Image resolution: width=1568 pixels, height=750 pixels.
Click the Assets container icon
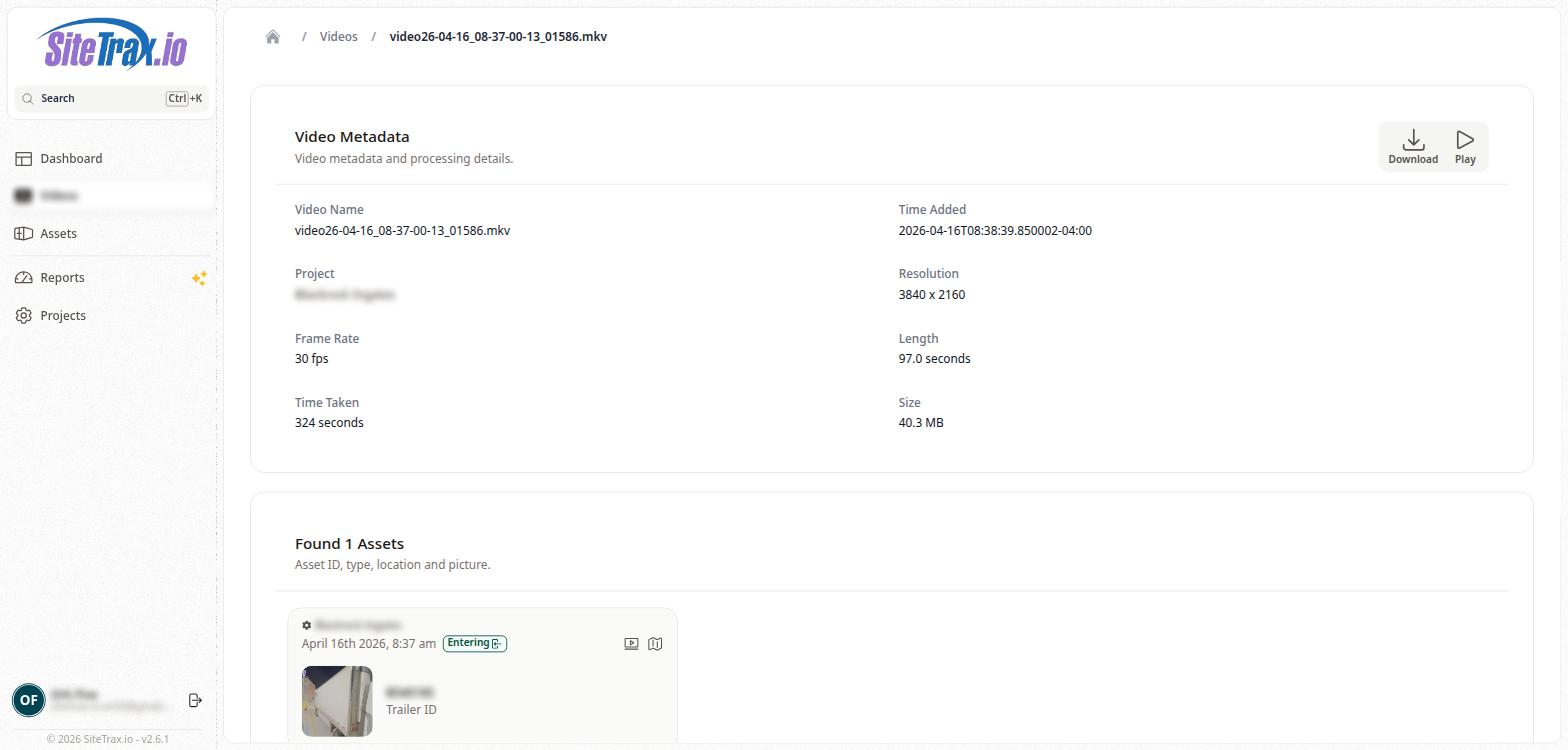coord(24,233)
